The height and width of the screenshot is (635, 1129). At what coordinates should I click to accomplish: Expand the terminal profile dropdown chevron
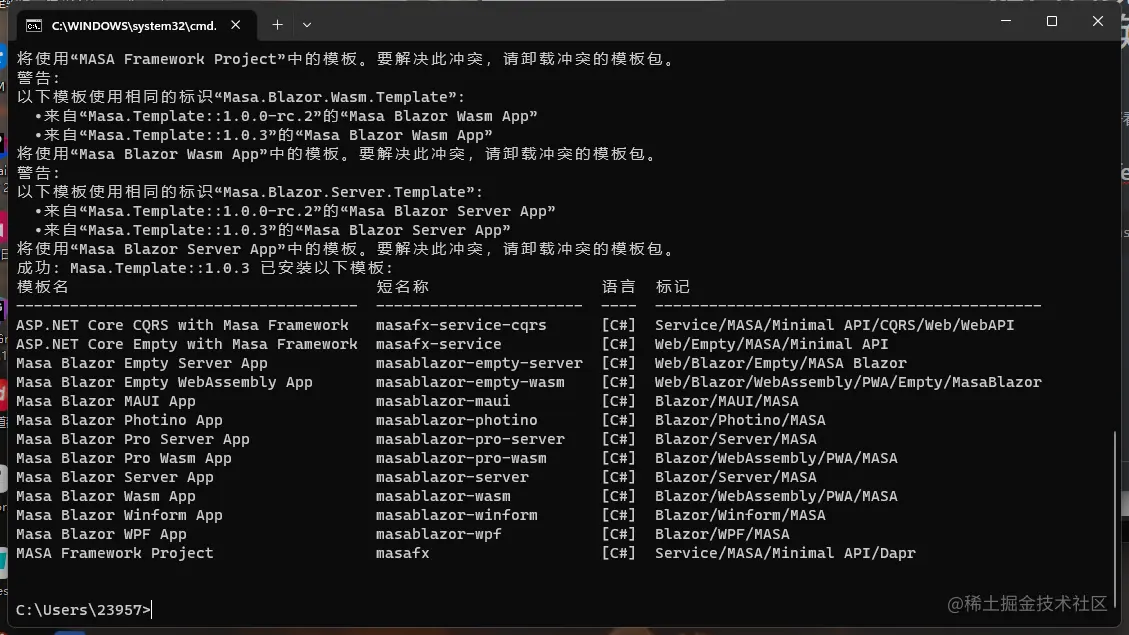click(x=307, y=24)
